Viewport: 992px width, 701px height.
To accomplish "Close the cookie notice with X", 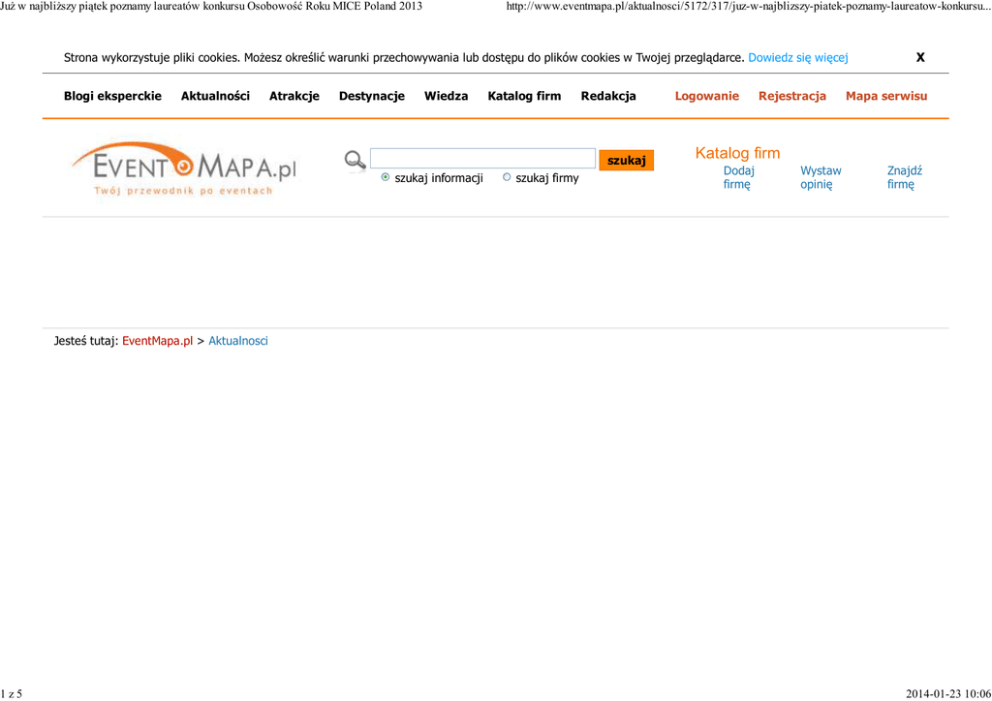I will [920, 58].
